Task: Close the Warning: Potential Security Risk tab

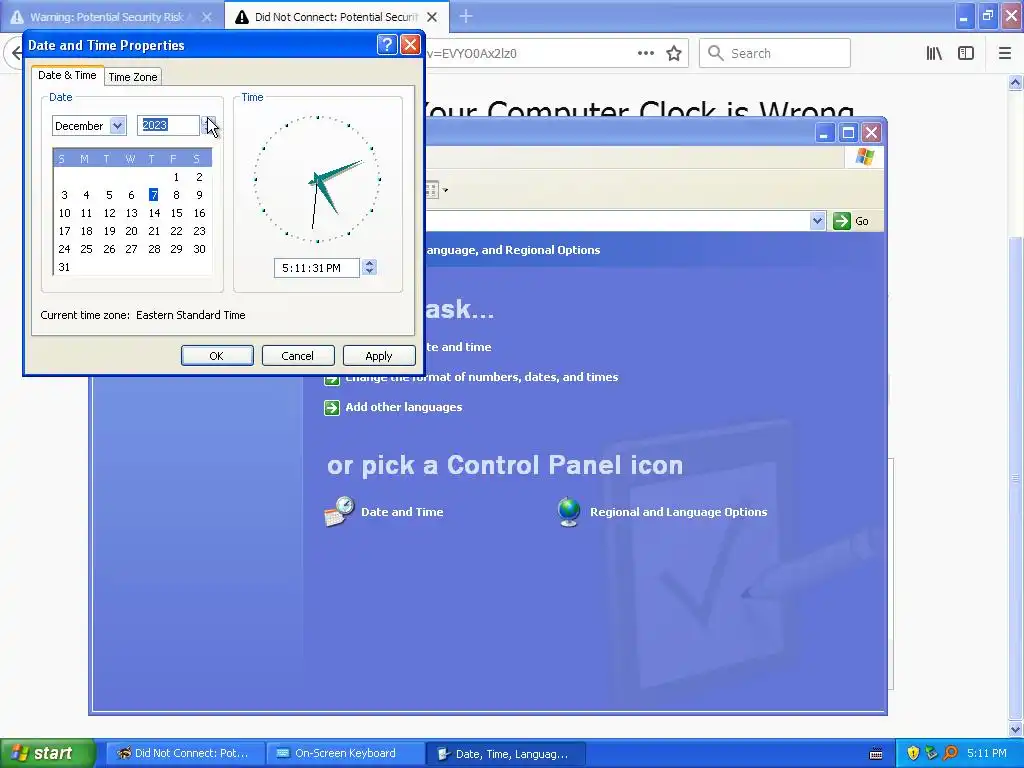Action: (x=206, y=17)
